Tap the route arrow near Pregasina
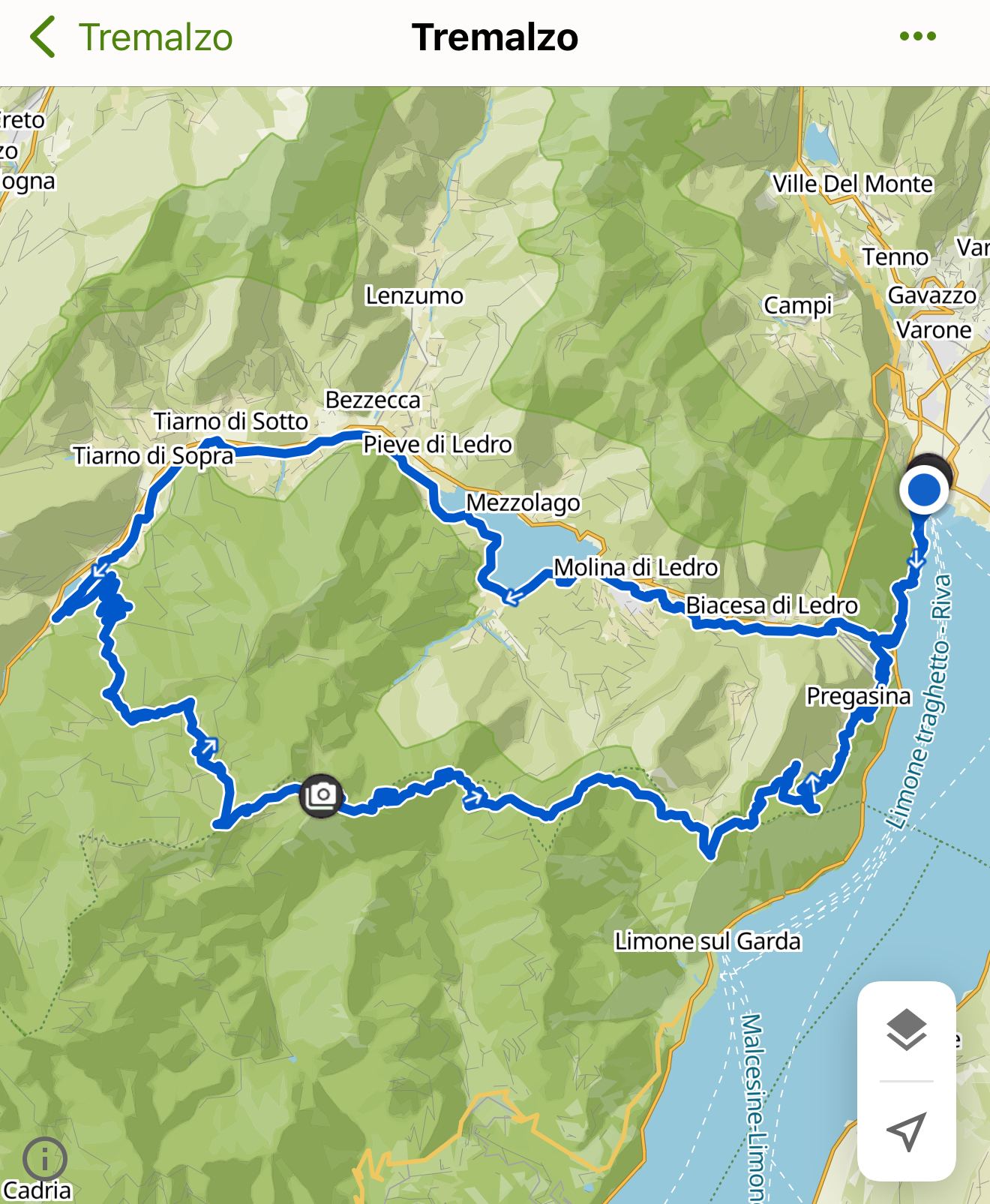This screenshot has height=1204, width=990. (x=812, y=782)
